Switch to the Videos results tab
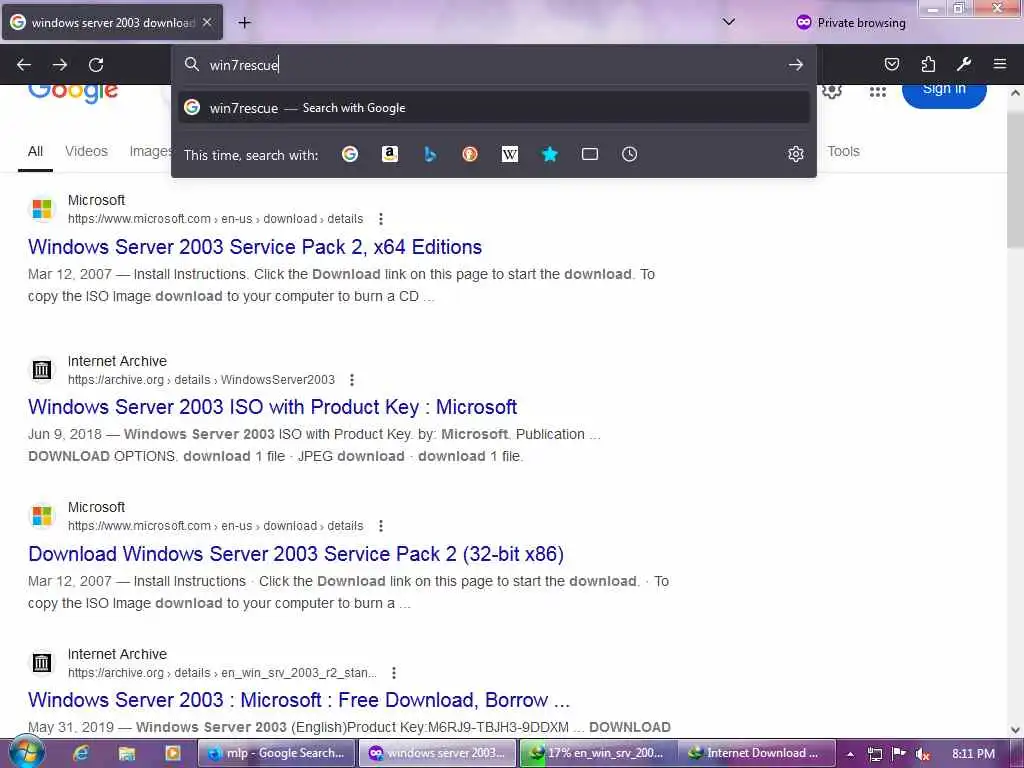 (x=86, y=152)
